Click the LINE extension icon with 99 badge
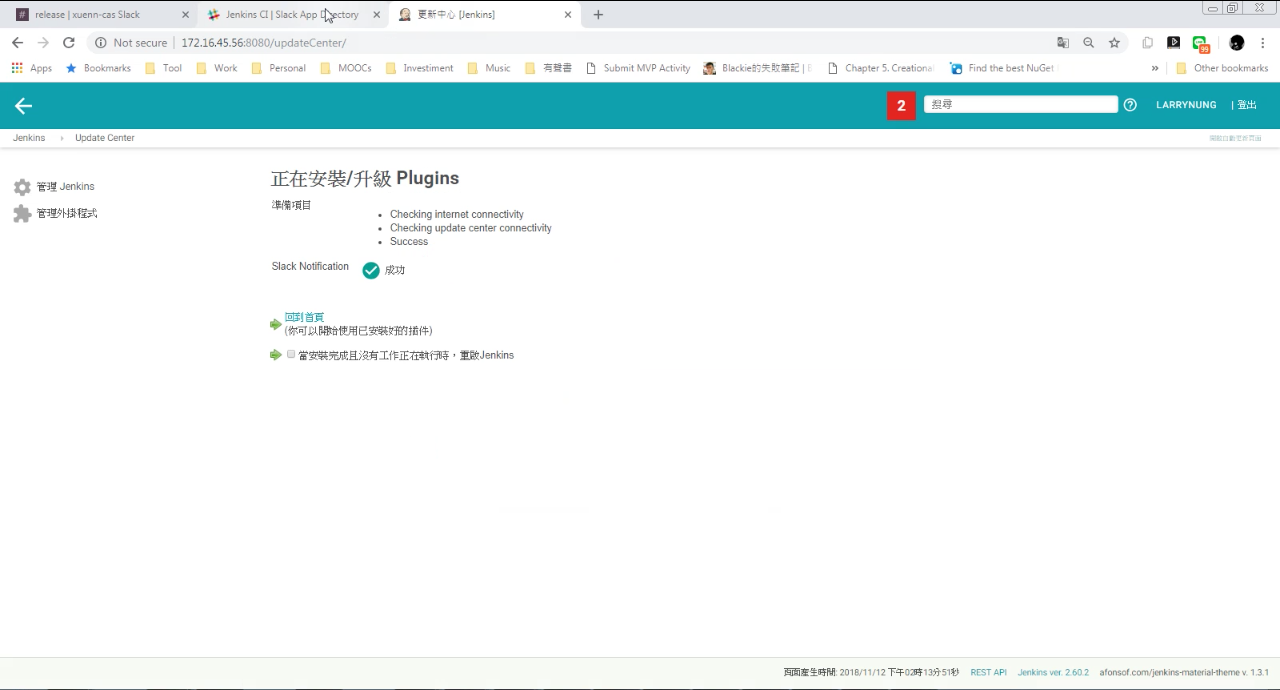Image resolution: width=1280 pixels, height=690 pixels. click(x=1201, y=44)
